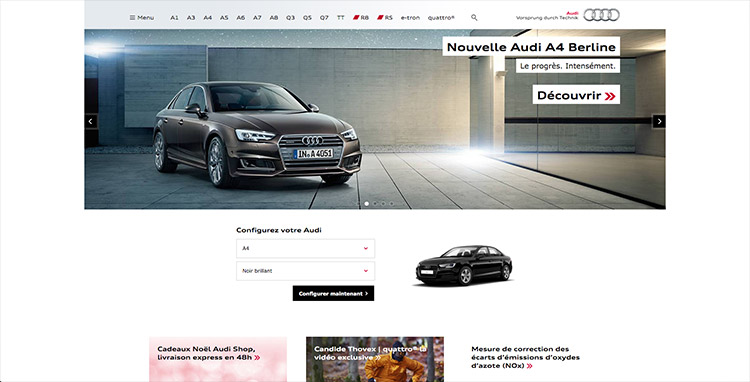This screenshot has width=750, height=382.
Task: Click the brown Audi A4 in banner
Action: (257, 134)
